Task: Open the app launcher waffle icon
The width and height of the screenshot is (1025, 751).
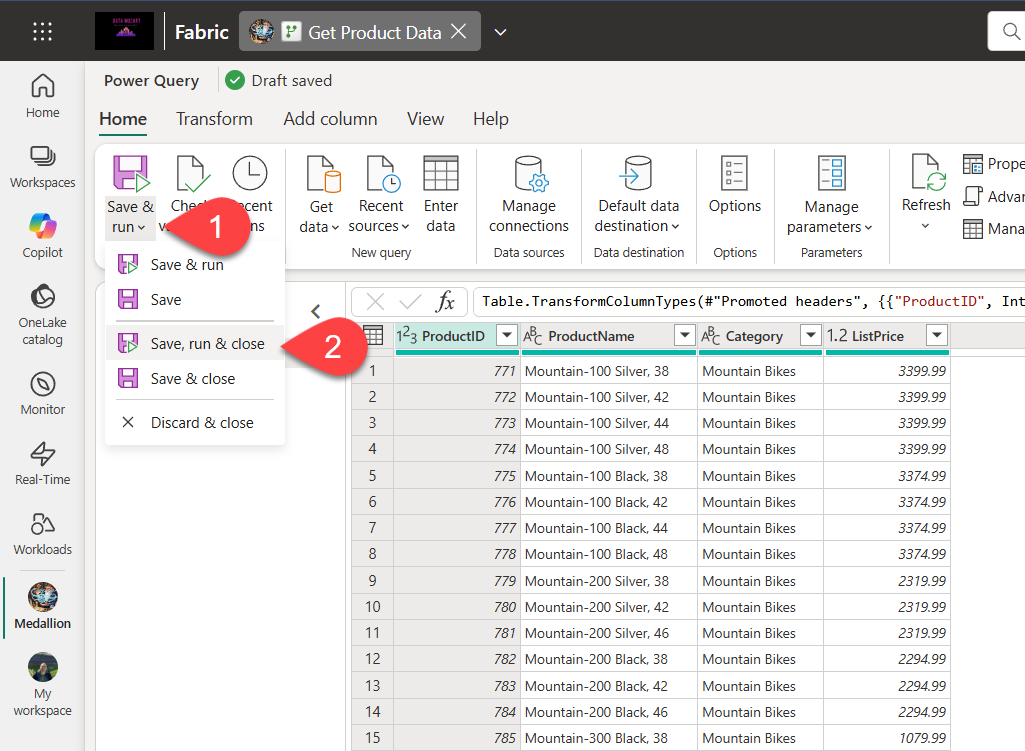Action: (x=42, y=31)
